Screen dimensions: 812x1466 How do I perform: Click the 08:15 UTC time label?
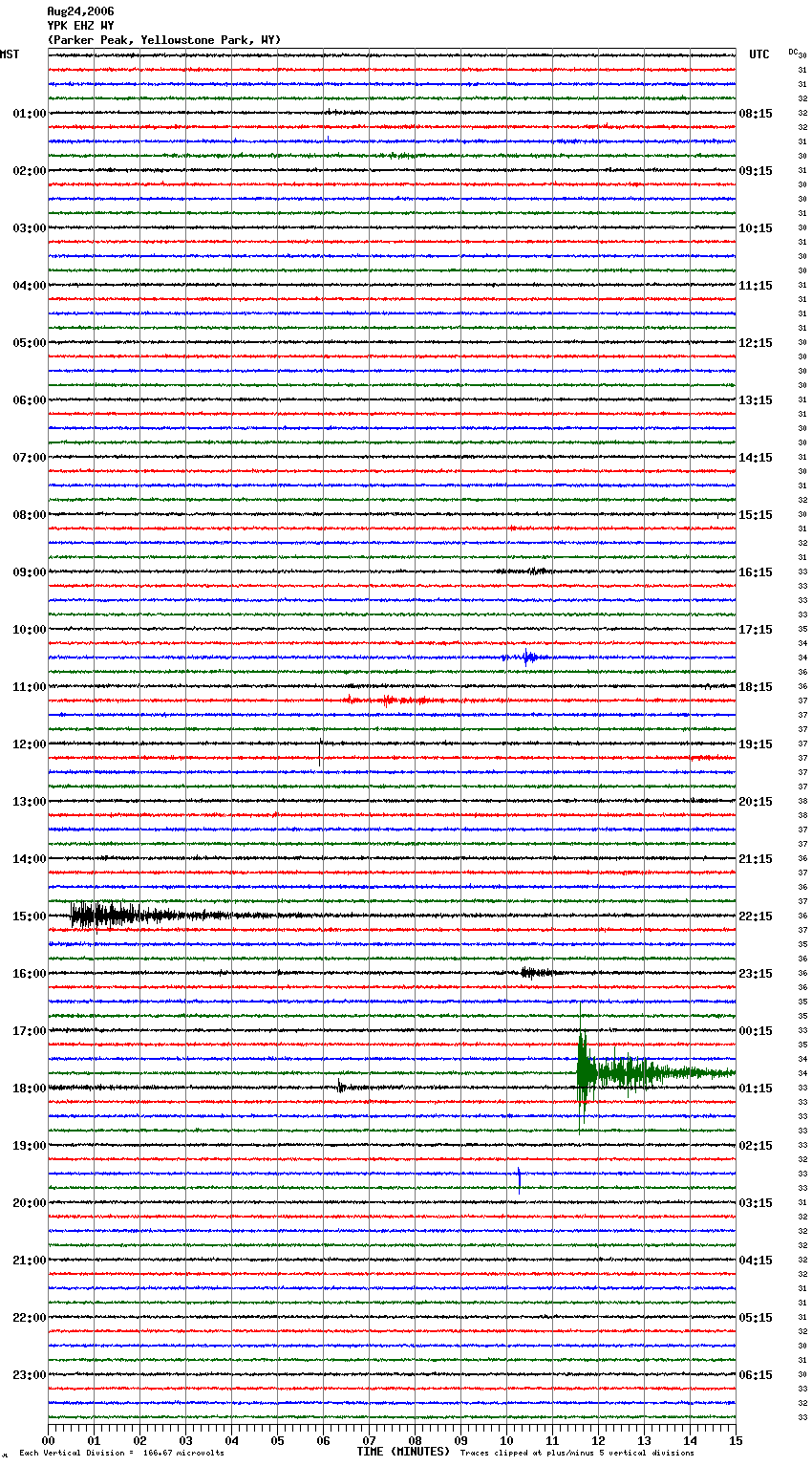pyautogui.click(x=756, y=114)
